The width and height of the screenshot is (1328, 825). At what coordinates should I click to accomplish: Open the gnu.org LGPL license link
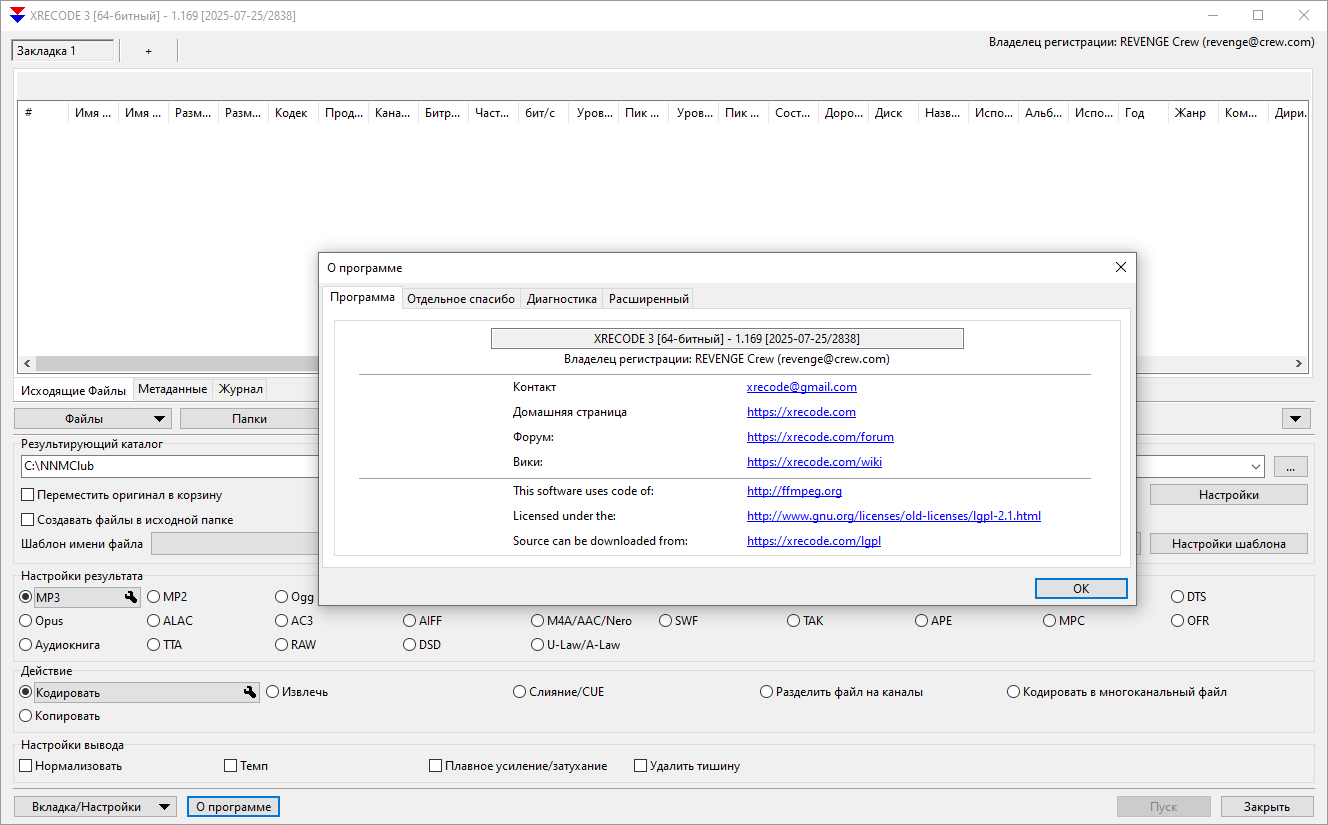[894, 516]
